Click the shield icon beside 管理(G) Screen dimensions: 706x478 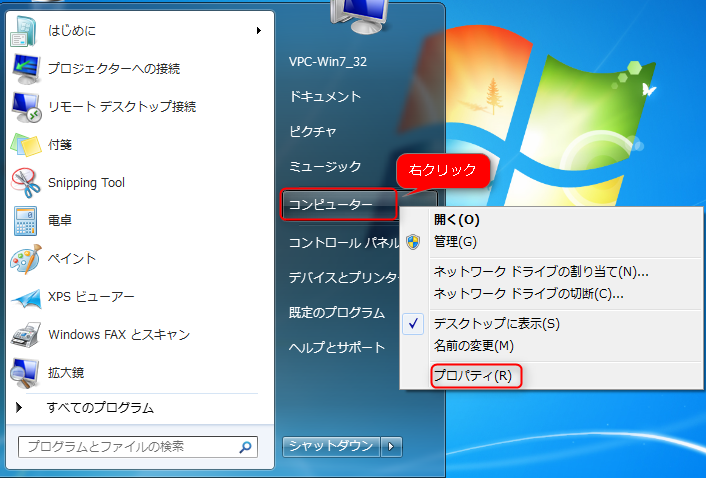[x=413, y=242]
